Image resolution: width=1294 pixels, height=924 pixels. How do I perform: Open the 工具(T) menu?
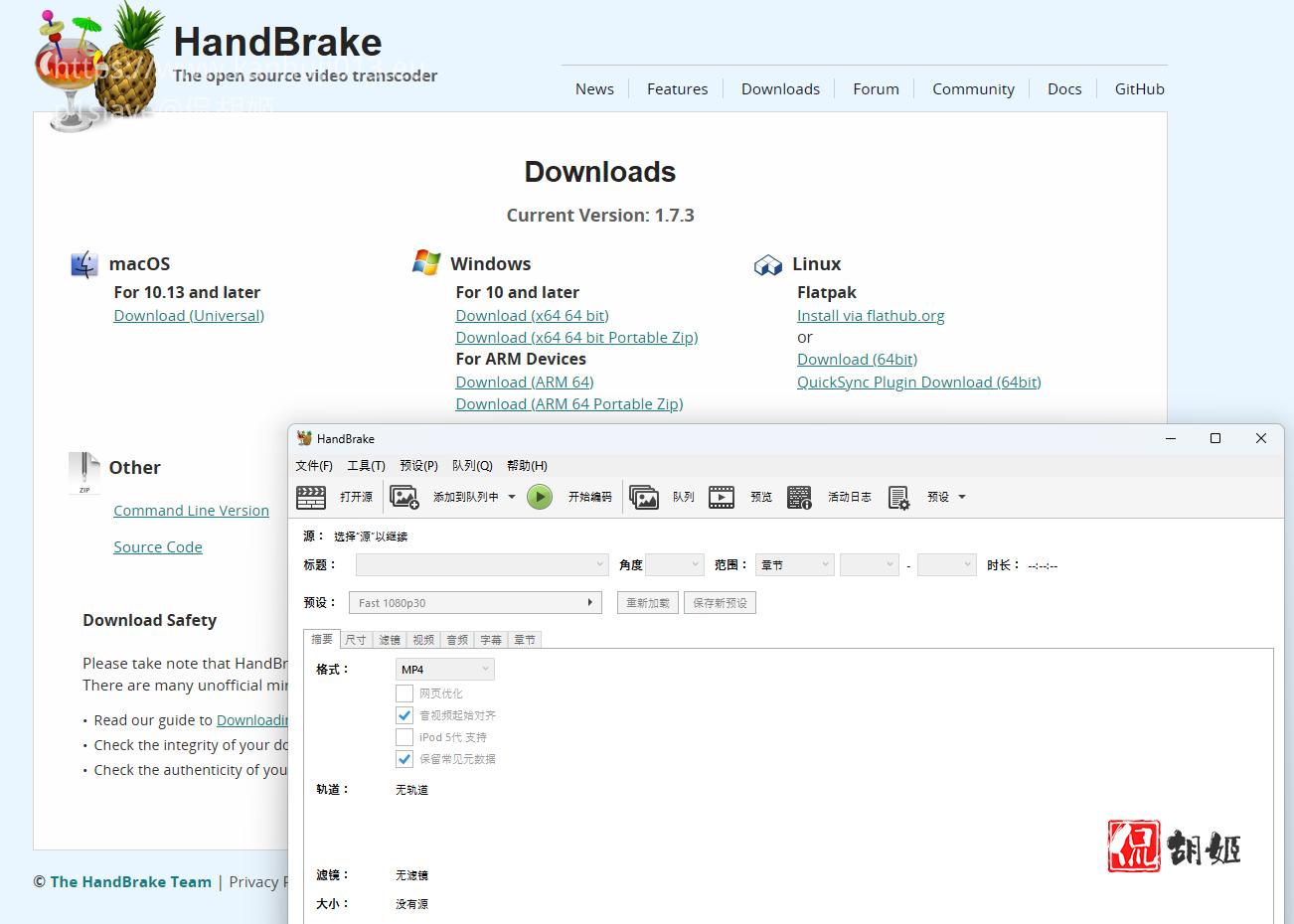(x=365, y=465)
